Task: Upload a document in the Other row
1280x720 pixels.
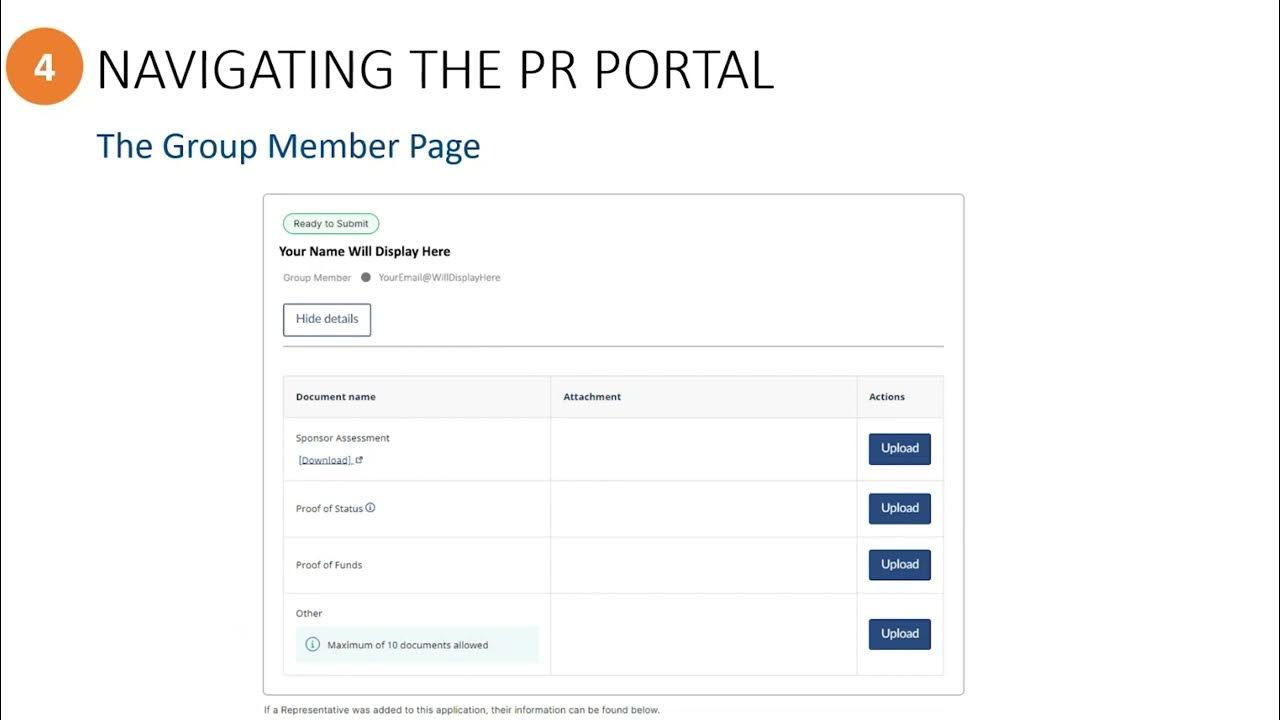Action: pos(899,634)
